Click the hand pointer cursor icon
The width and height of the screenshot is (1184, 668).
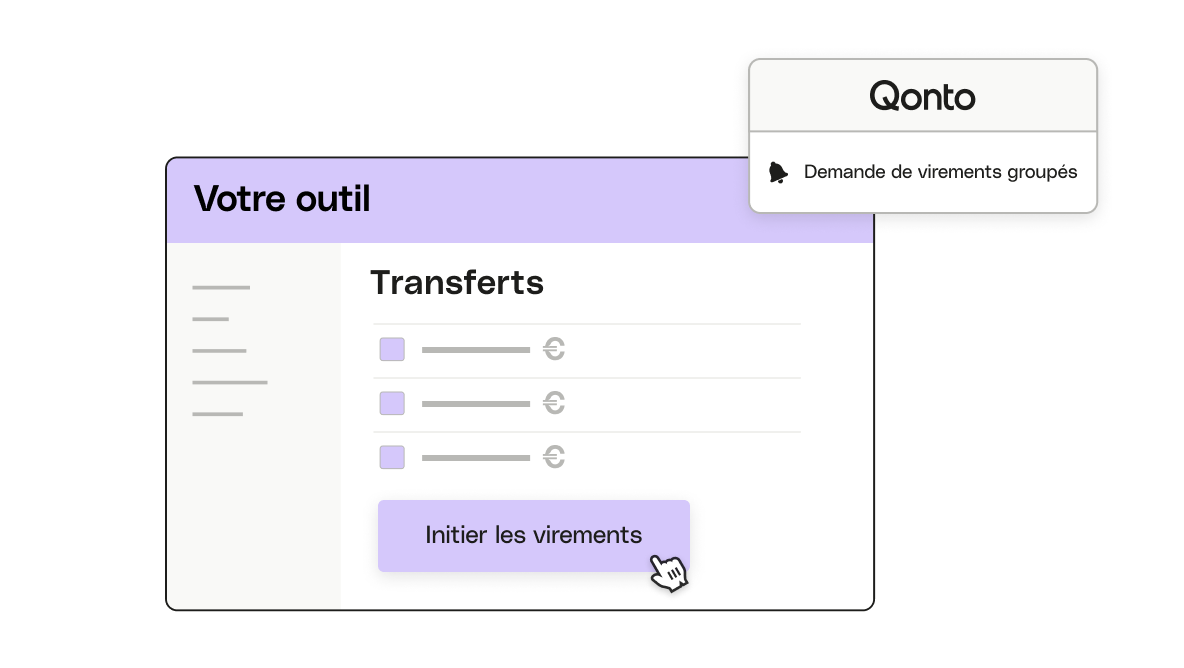coord(668,573)
